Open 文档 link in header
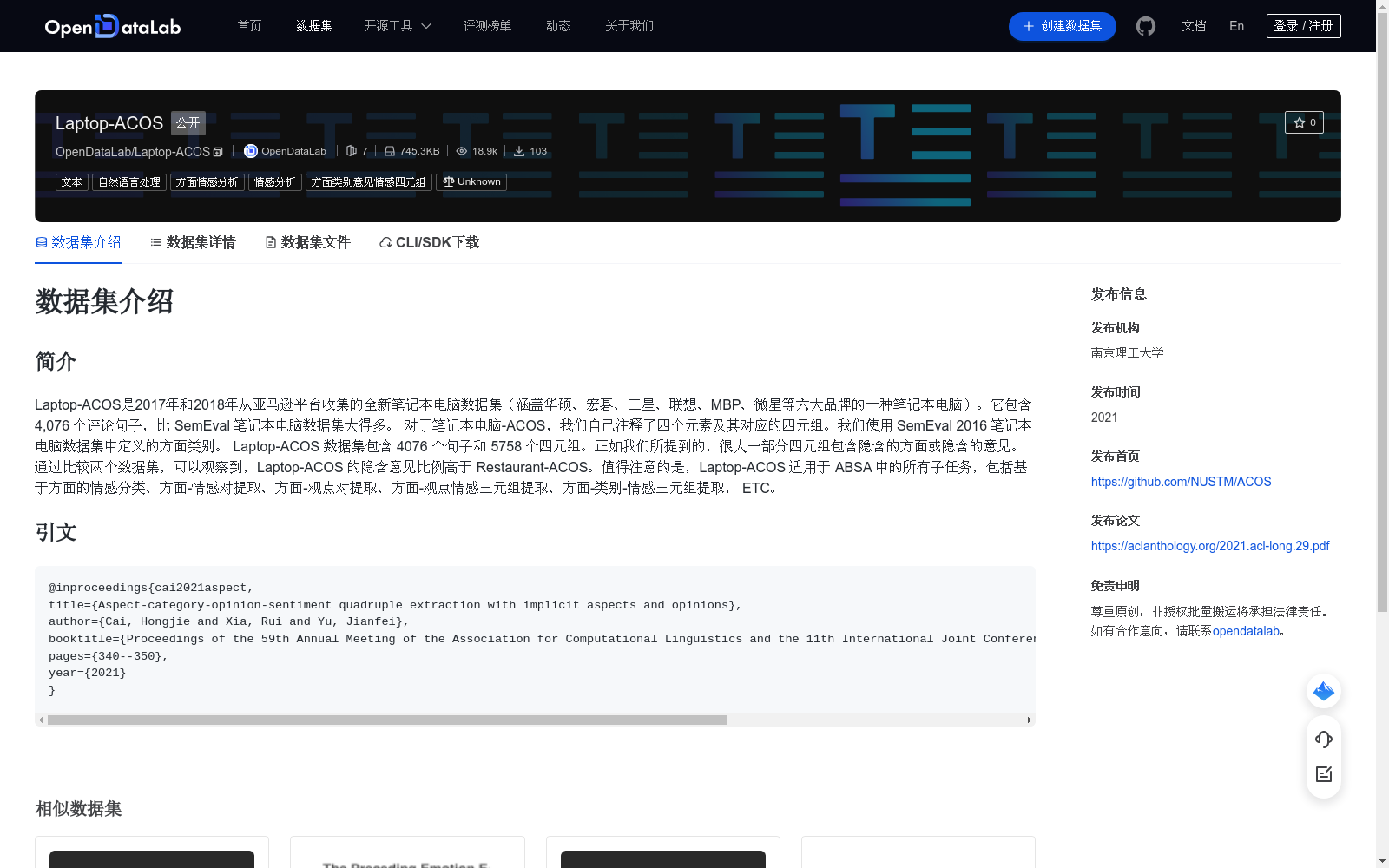 (x=1194, y=26)
